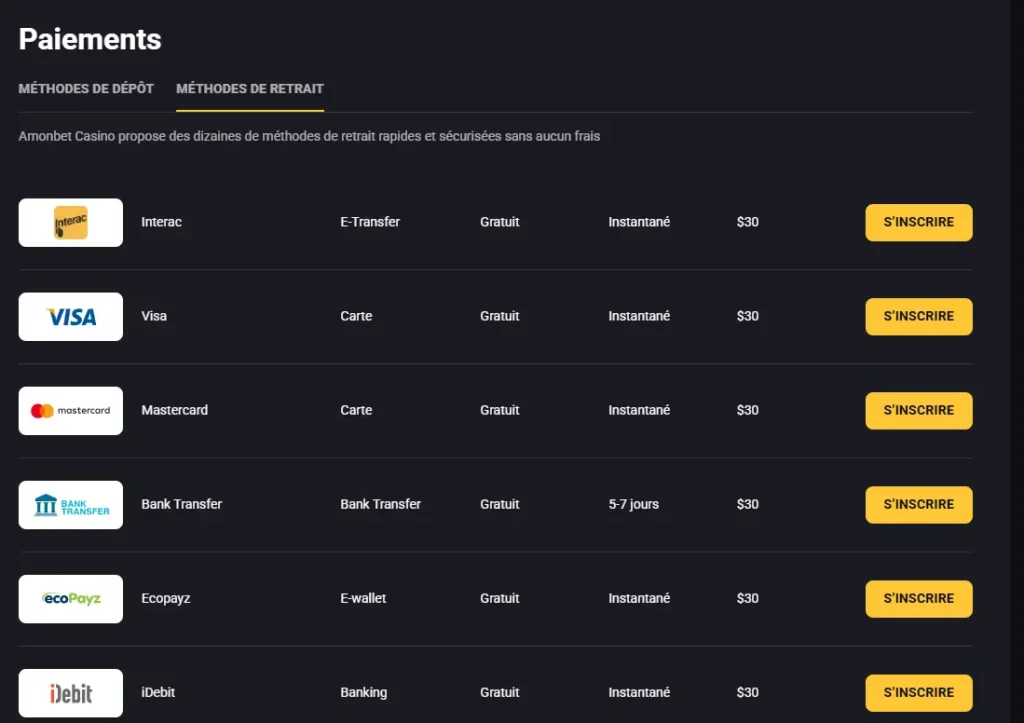Screen dimensions: 1024x723
Task: Click S'inscrire button in Interac row
Action: [919, 223]
